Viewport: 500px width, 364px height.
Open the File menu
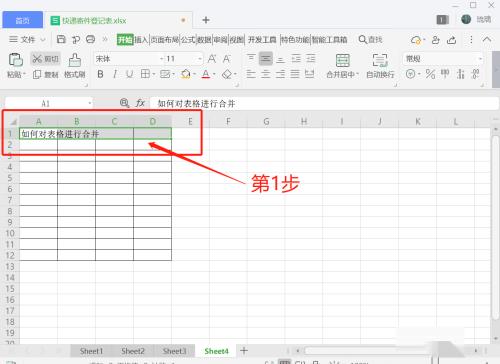27,40
